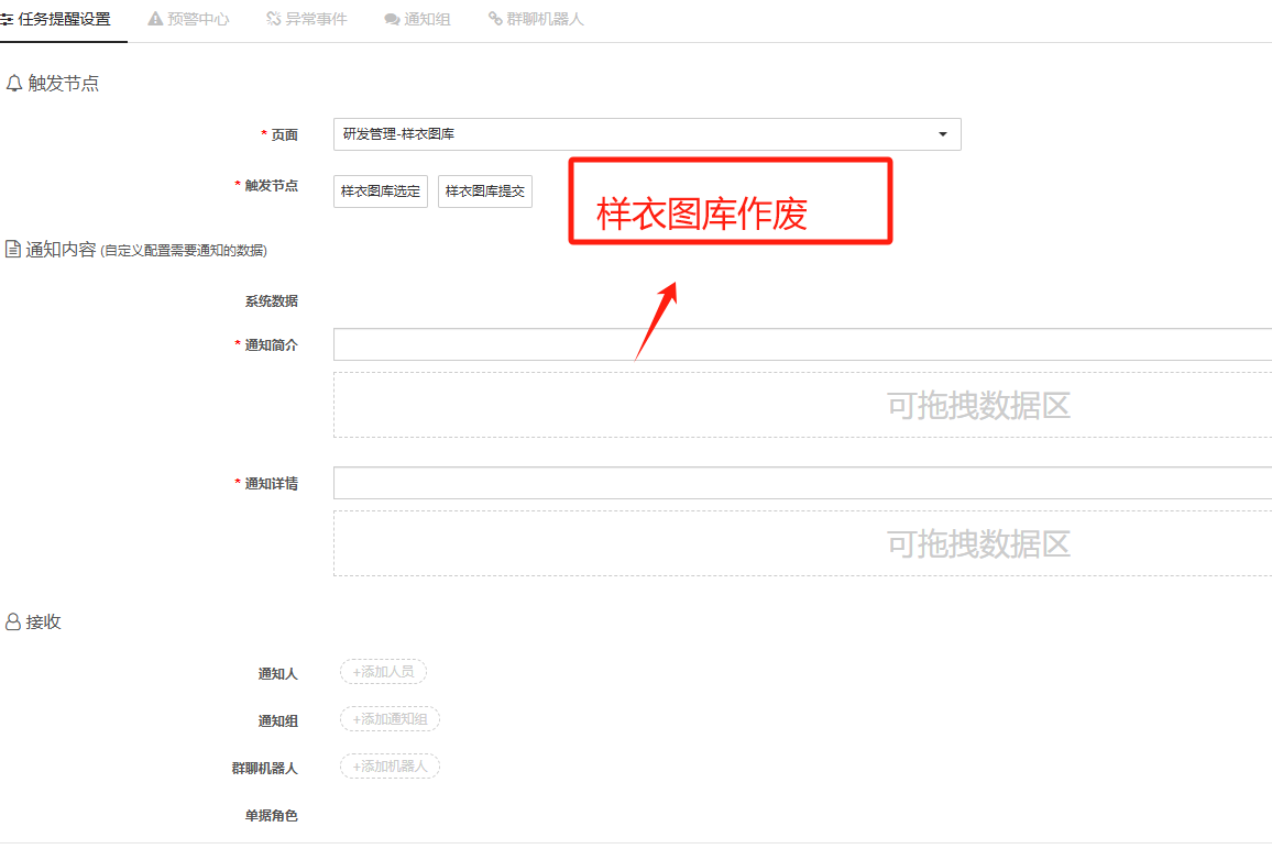Image resolution: width=1272 pixels, height=858 pixels.
Task: Focus the 通知简介 input field
Action: click(802, 345)
